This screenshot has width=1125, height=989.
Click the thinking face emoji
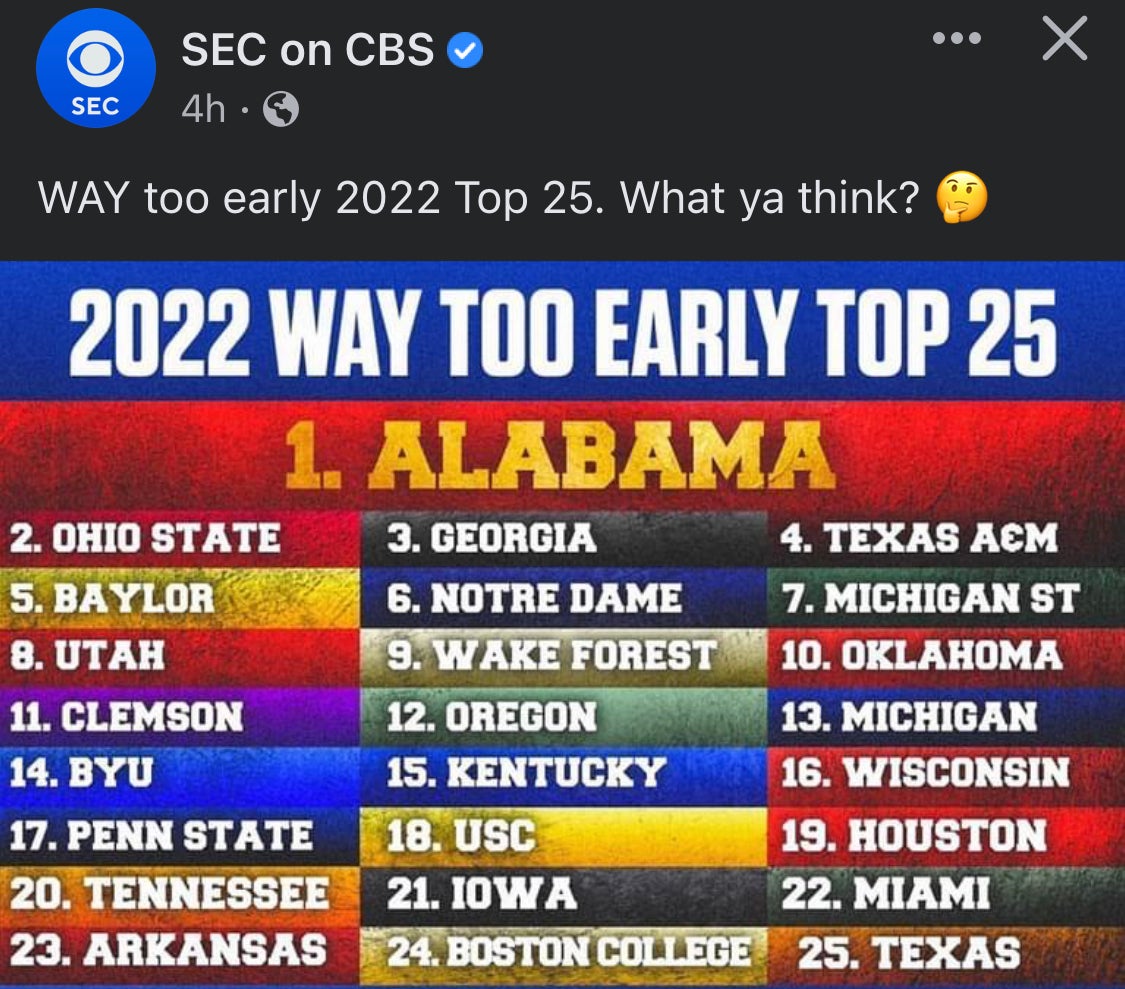pyautogui.click(x=961, y=197)
